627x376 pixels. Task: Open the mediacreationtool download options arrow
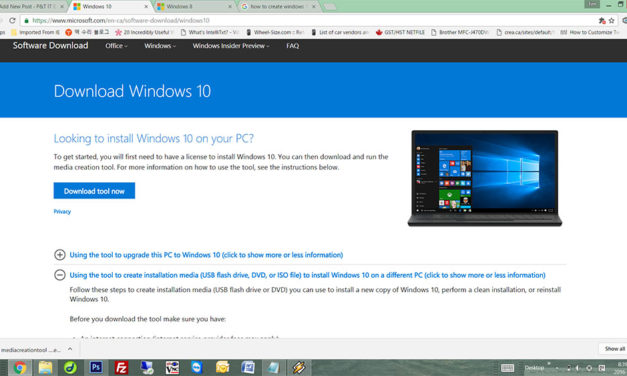(70, 349)
